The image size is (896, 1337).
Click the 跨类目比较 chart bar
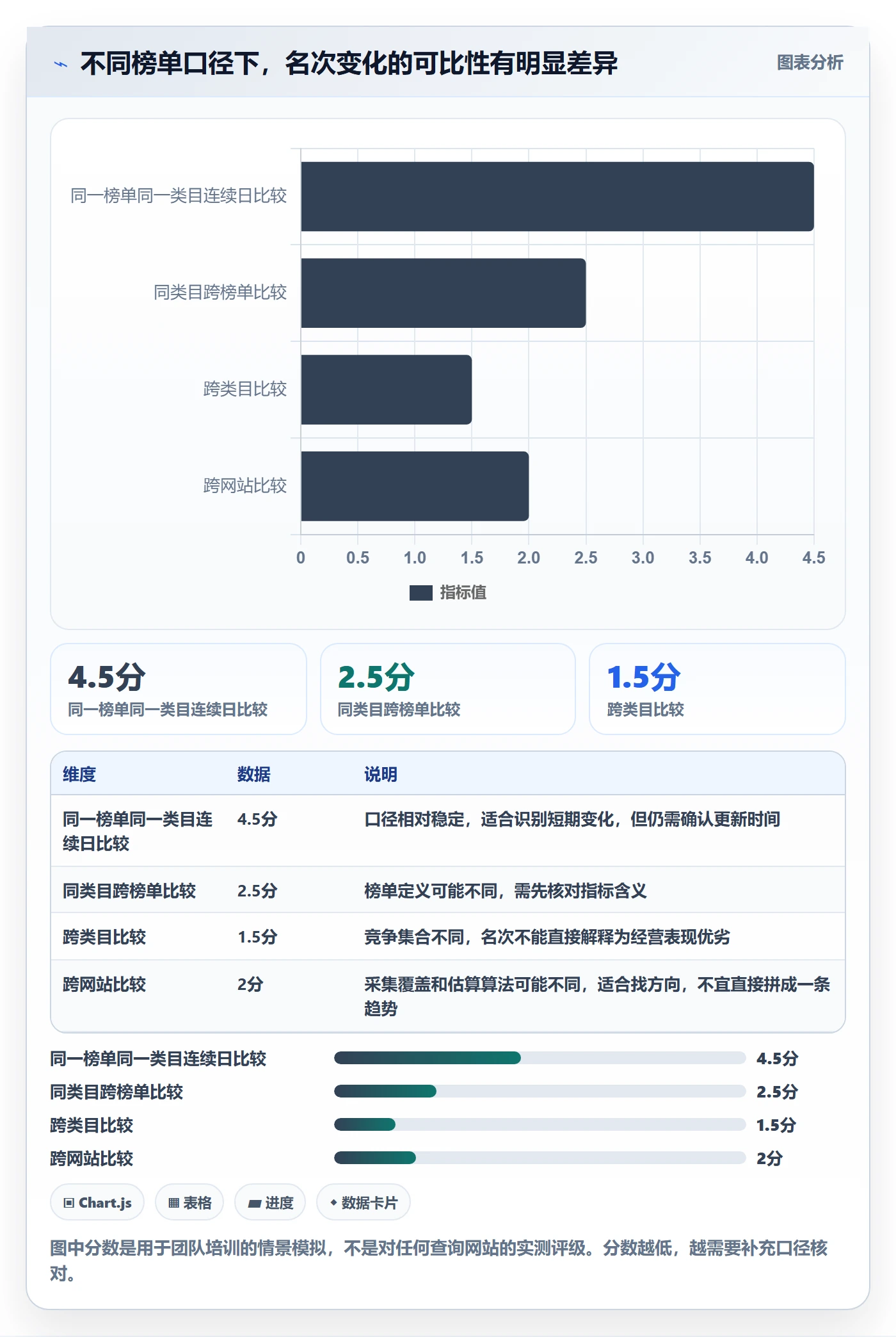[x=387, y=390]
